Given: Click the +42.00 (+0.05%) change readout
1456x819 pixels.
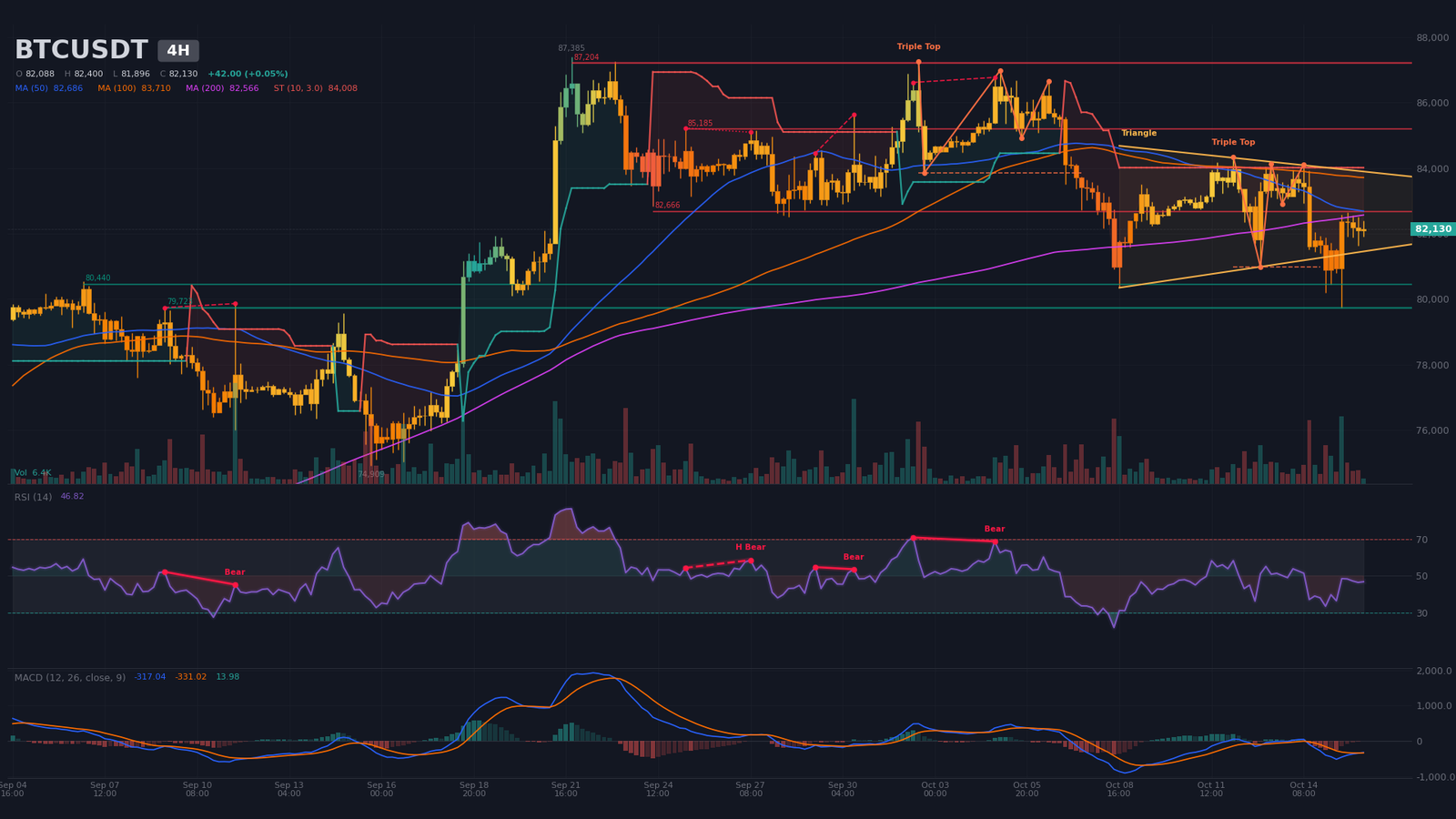Looking at the screenshot, I should 248,74.
